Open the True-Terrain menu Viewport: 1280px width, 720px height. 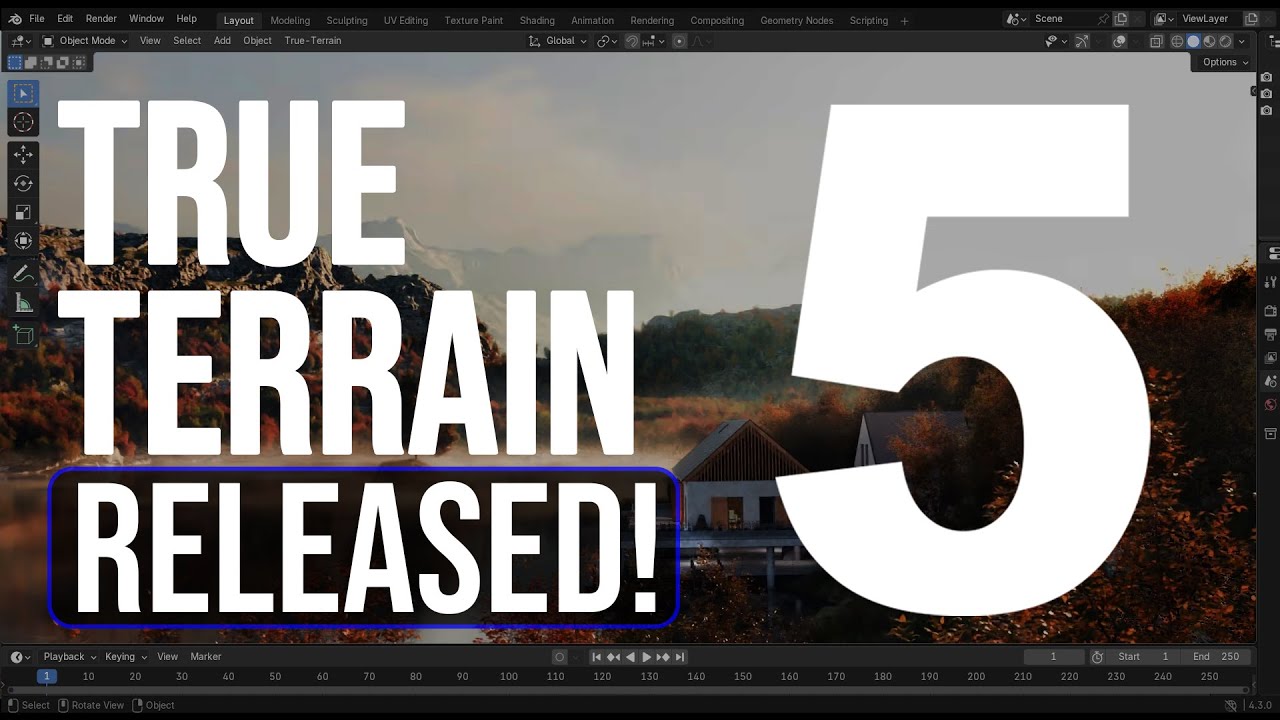tap(312, 41)
